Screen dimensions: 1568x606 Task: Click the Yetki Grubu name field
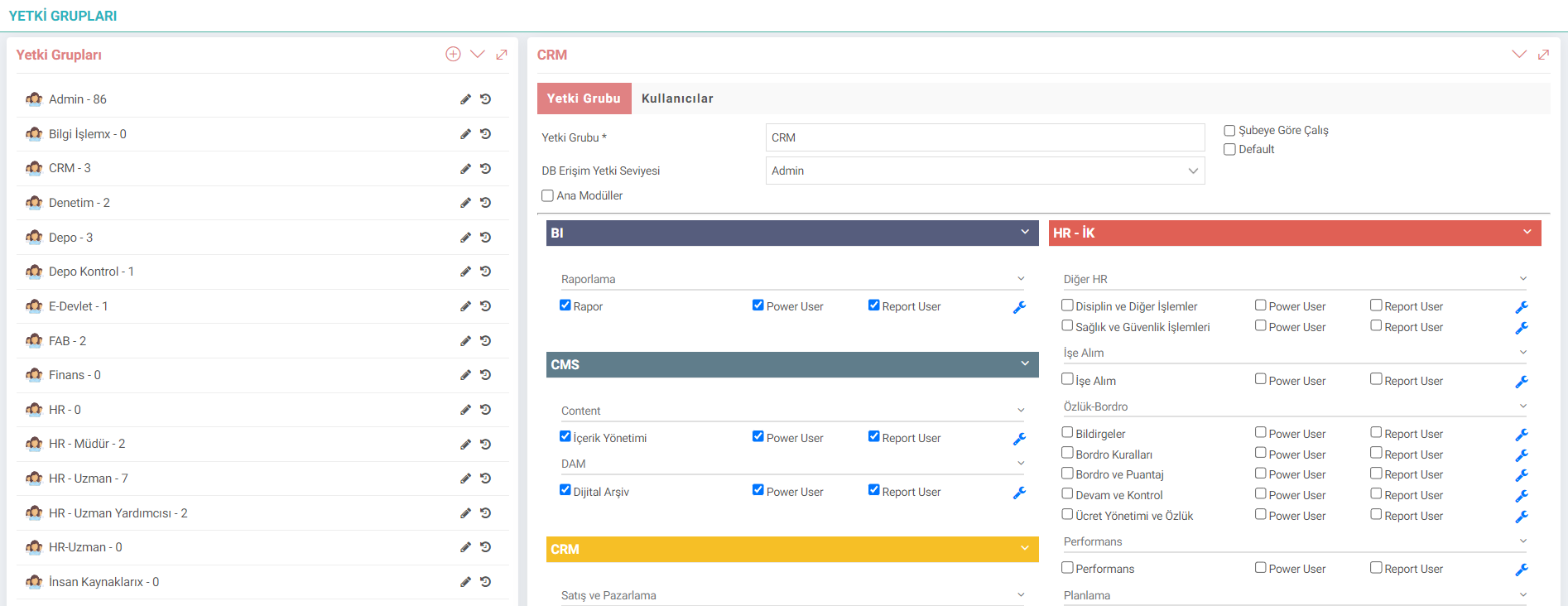tap(985, 137)
